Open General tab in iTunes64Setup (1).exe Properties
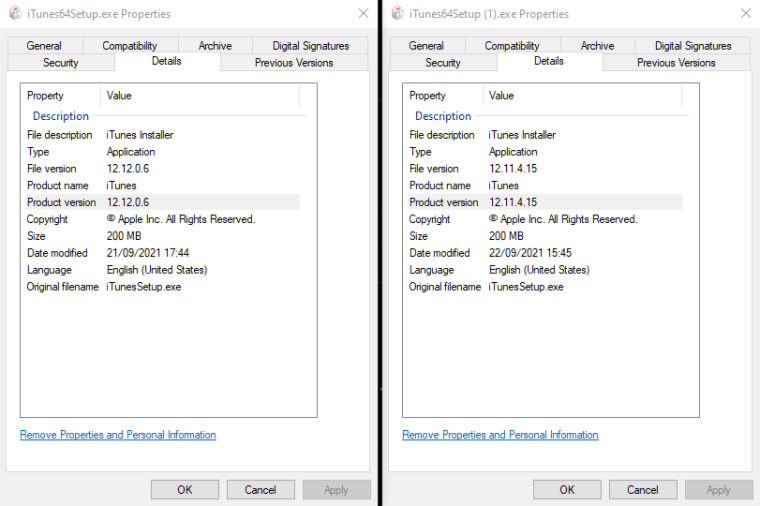The height and width of the screenshot is (506, 760). tap(427, 46)
